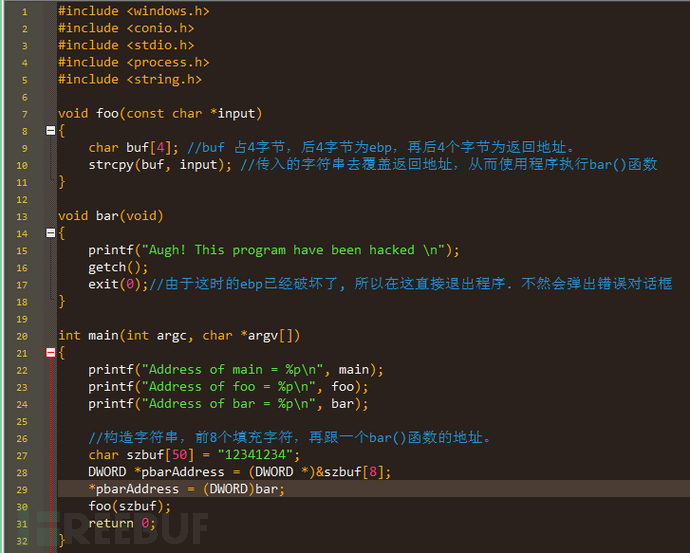This screenshot has height=553, width=690.
Task: Click 'Address of bar' printf line
Action: (228, 404)
